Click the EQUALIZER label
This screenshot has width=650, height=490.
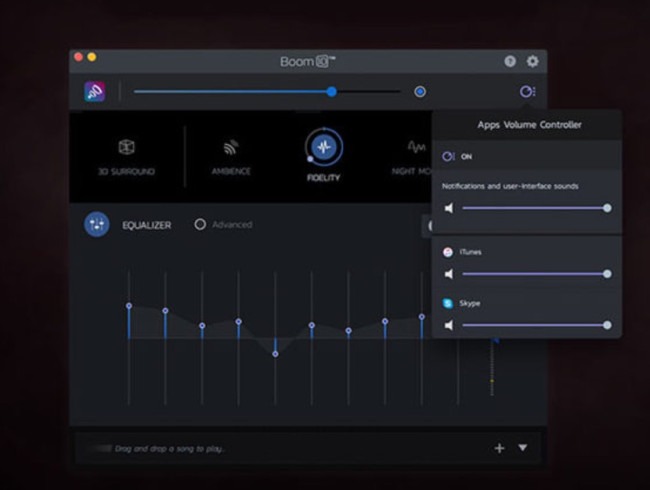tap(147, 225)
